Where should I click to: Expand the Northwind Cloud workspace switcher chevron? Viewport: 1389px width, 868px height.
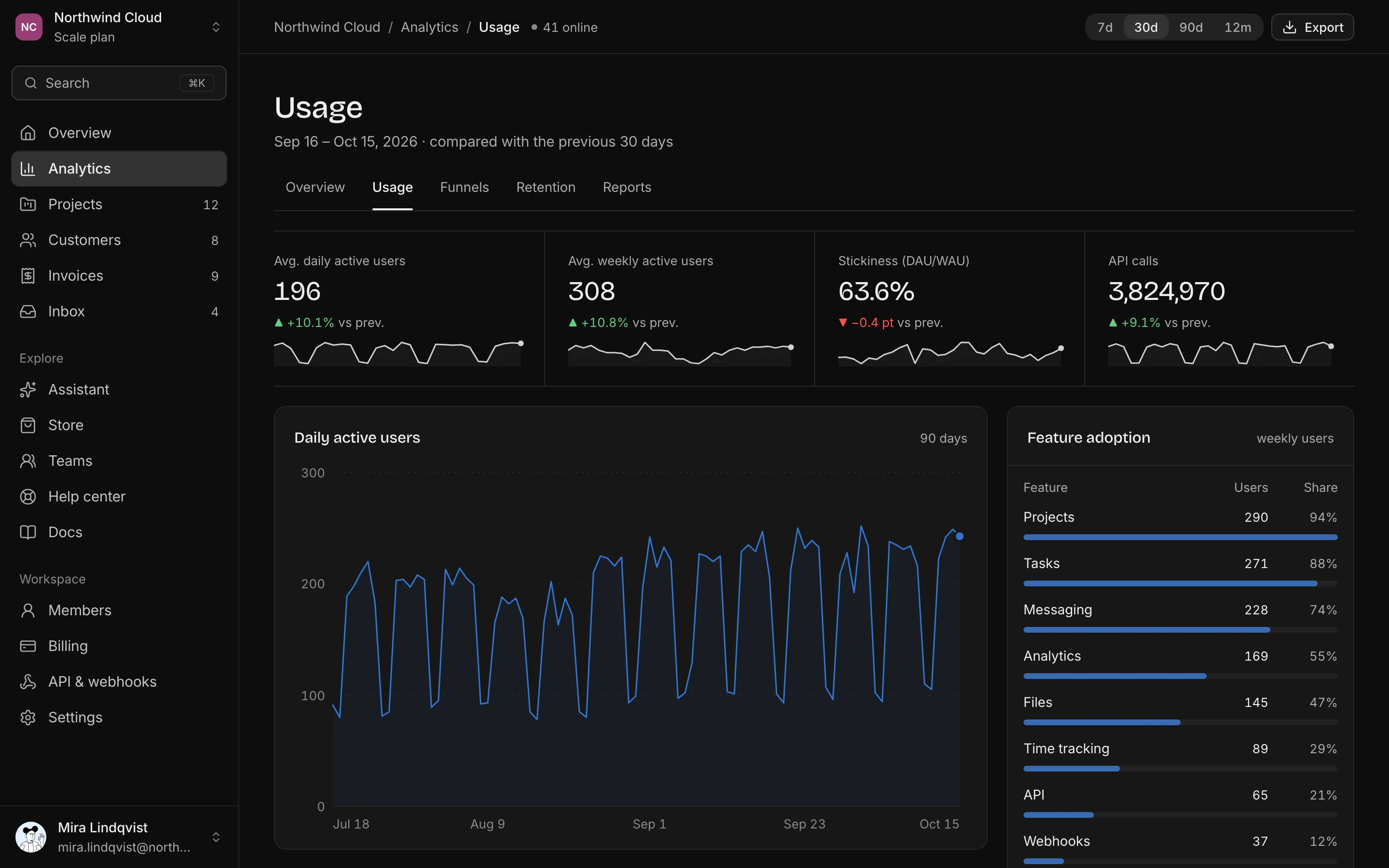(216, 27)
